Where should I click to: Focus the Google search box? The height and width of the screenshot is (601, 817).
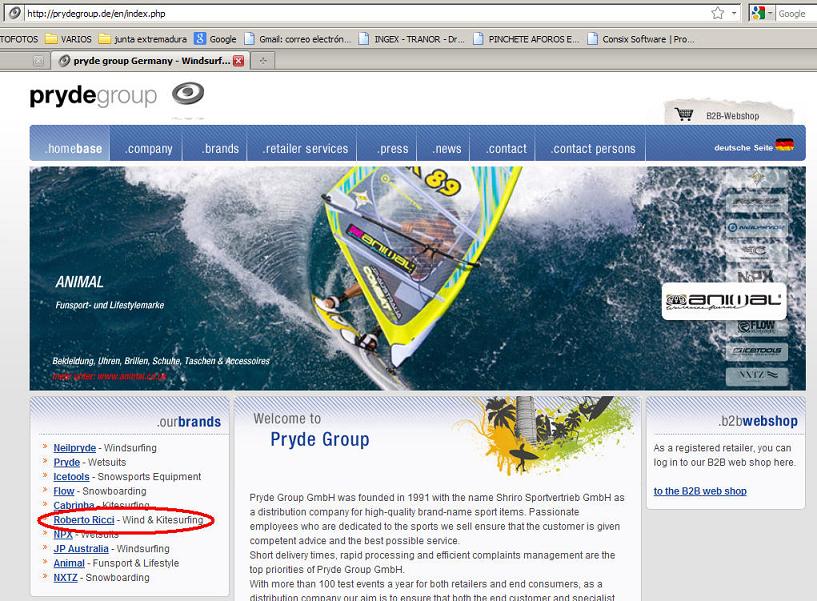[796, 14]
